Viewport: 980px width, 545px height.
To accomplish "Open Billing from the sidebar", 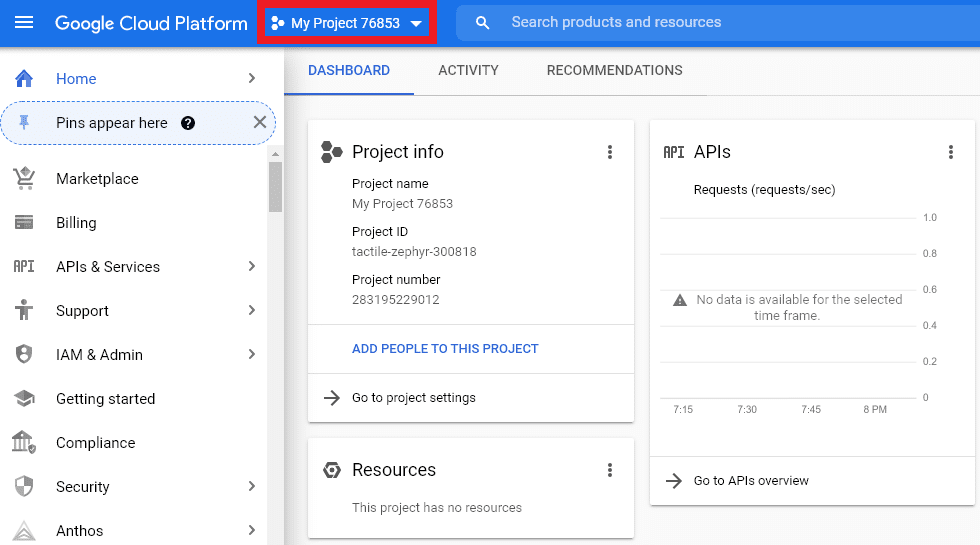I will click(x=76, y=223).
